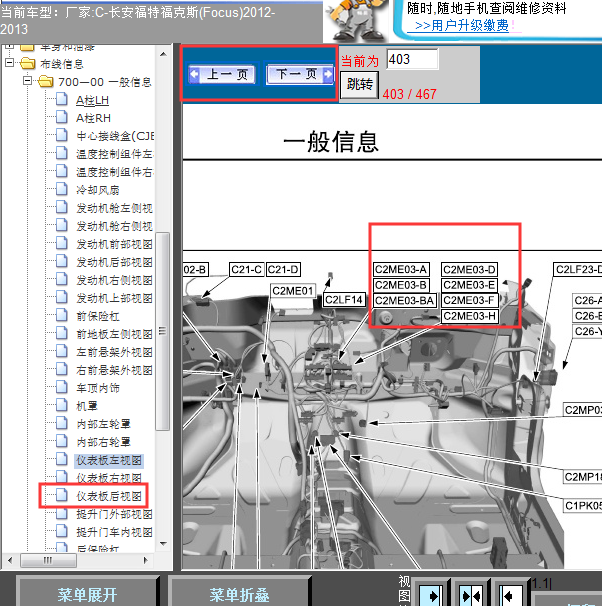Viewport: 602px width, 606px height.
Task: Click tree panel scroll up arrow
Action: pos(163,54)
